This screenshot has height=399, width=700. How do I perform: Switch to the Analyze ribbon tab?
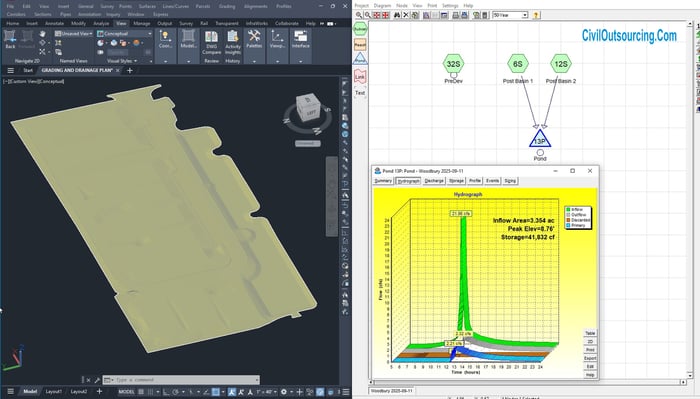[101, 23]
